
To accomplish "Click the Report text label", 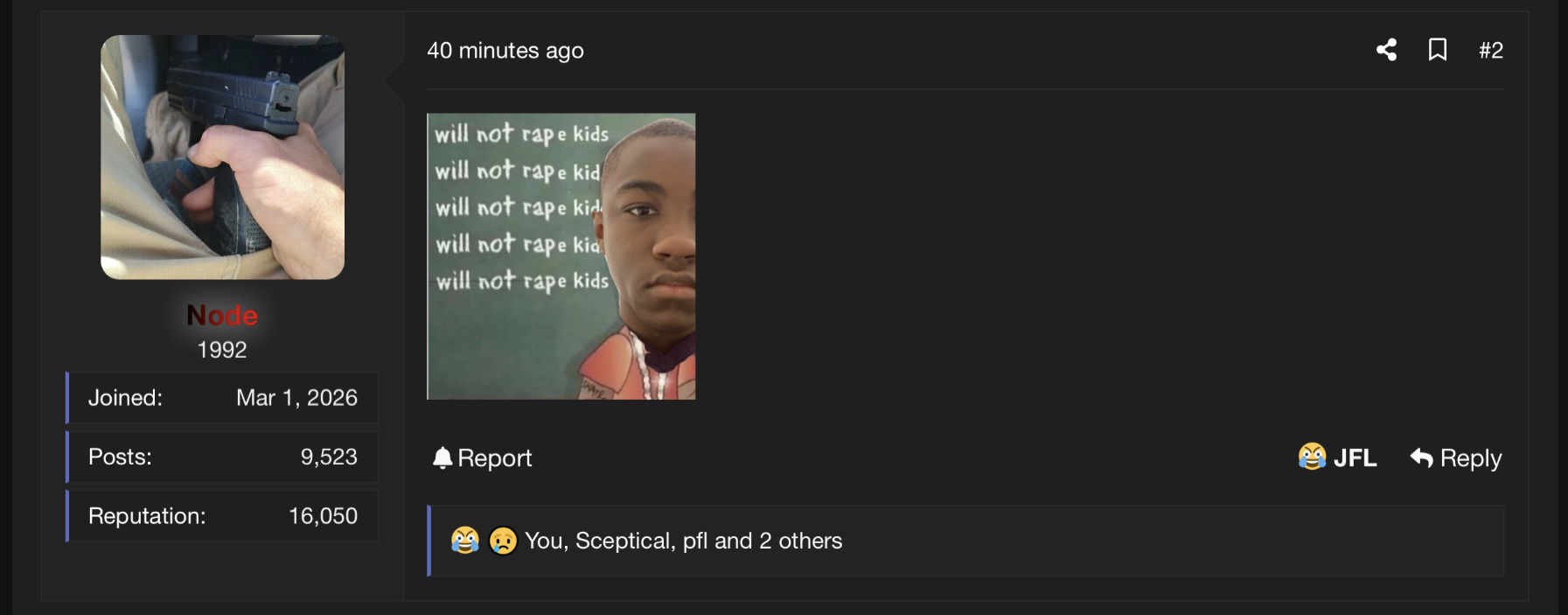I will coord(495,458).
